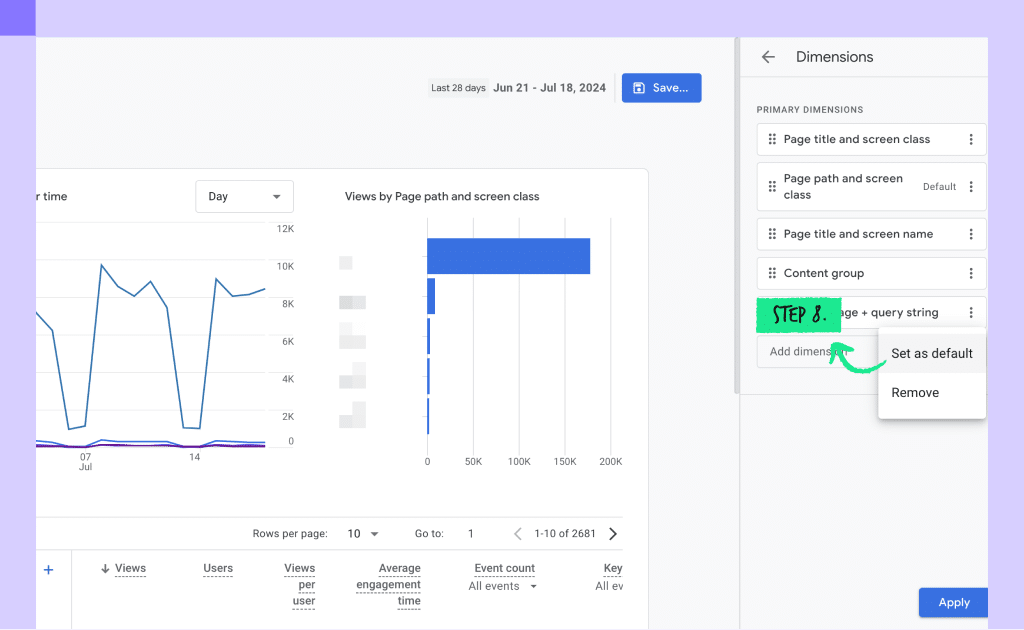Click the plus icon to add a table column
The height and width of the screenshot is (630, 1024).
tap(48, 570)
